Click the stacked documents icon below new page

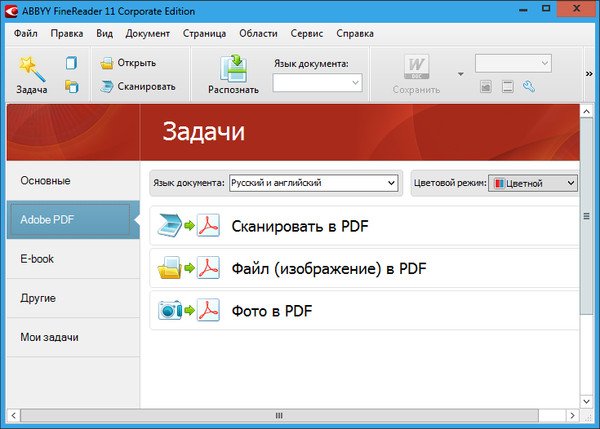72,87
